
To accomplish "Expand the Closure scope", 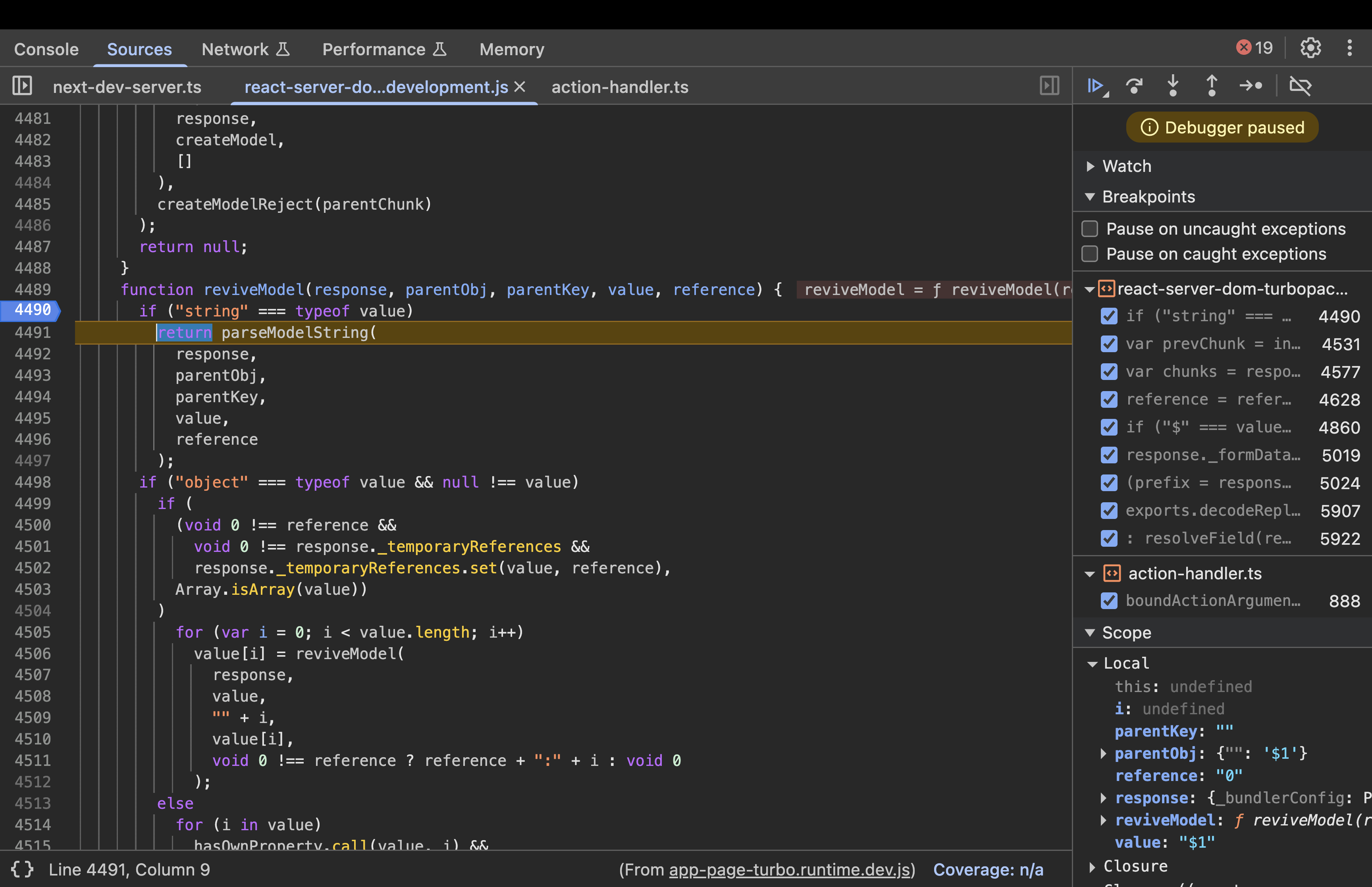I will point(1093,866).
